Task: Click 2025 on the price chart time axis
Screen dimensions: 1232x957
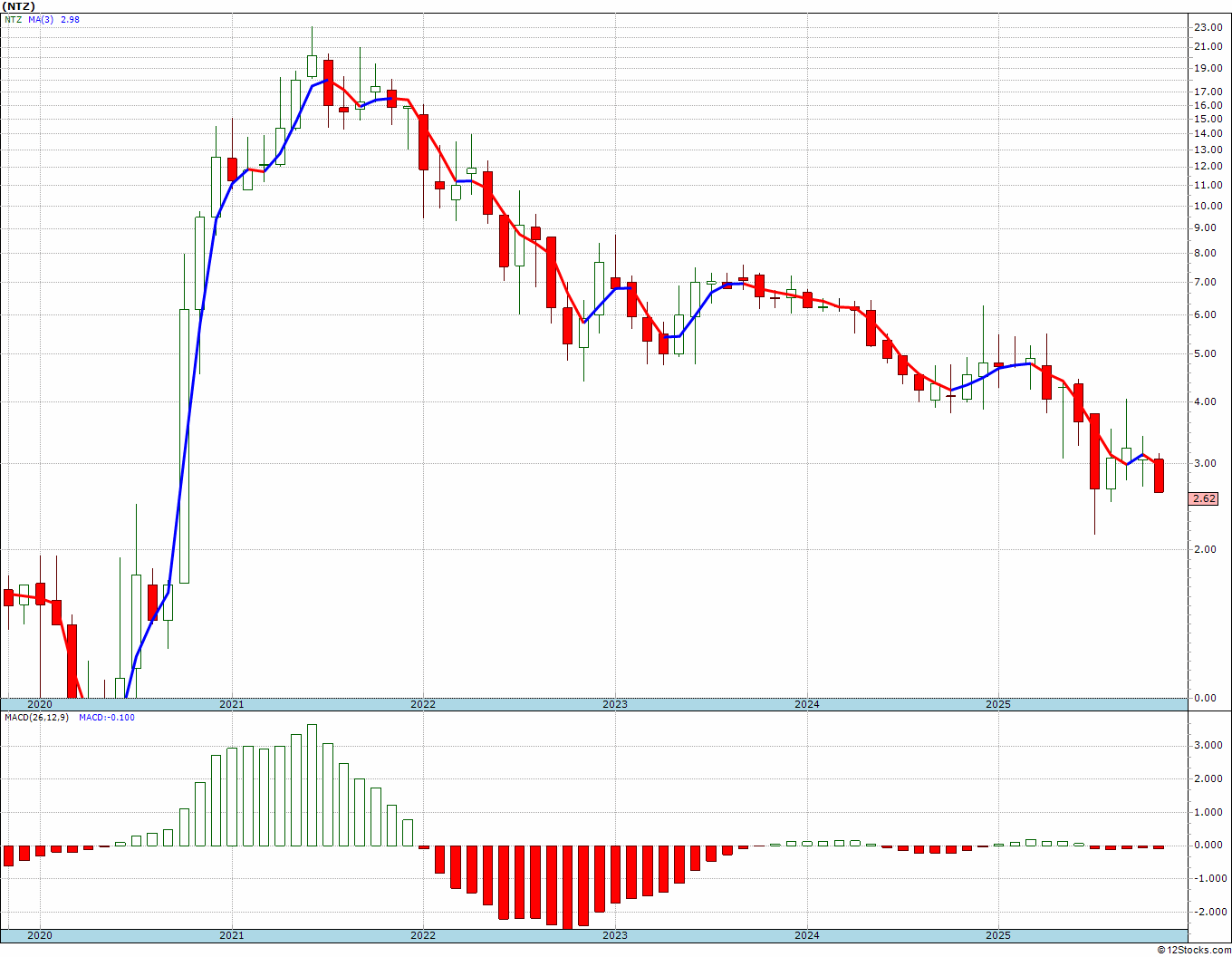Action: coord(998,704)
